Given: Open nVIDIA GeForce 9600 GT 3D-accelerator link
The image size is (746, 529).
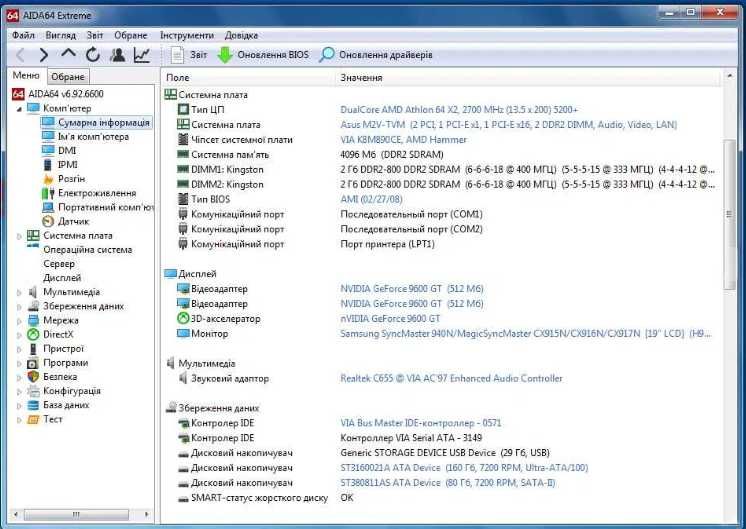Looking at the screenshot, I should 390,318.
